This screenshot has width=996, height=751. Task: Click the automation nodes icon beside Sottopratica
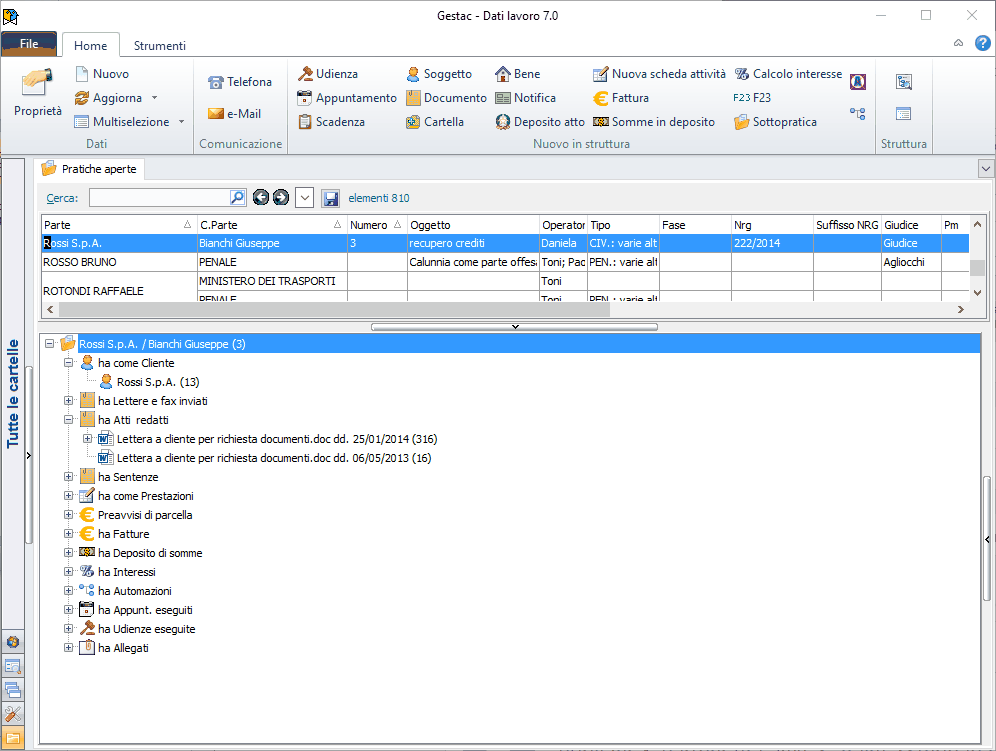[x=858, y=114]
